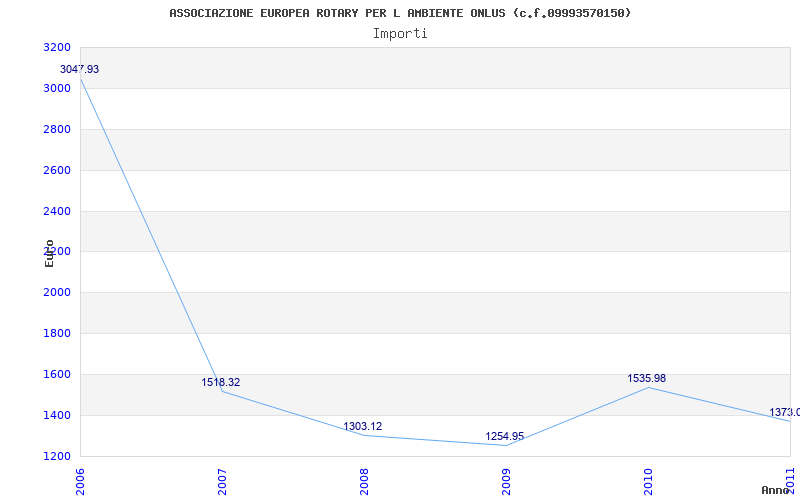Click x-axis year label 2007
Image resolution: width=800 pixels, height=500 pixels.
(222, 482)
